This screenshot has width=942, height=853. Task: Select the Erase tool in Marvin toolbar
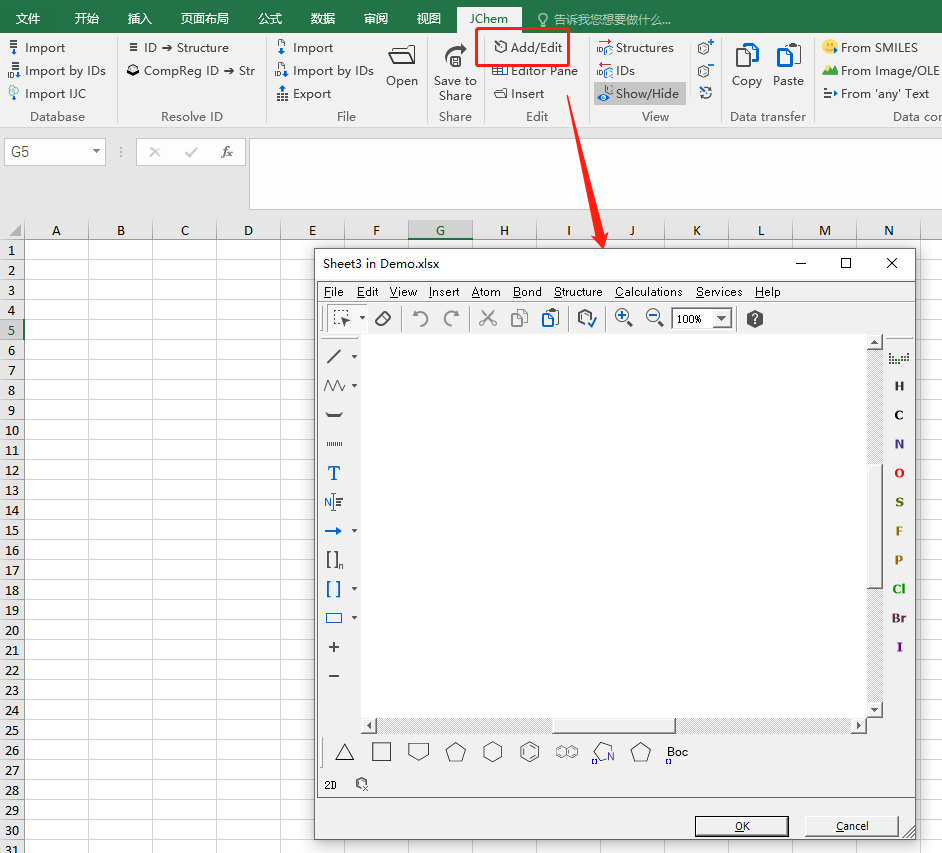coord(383,318)
